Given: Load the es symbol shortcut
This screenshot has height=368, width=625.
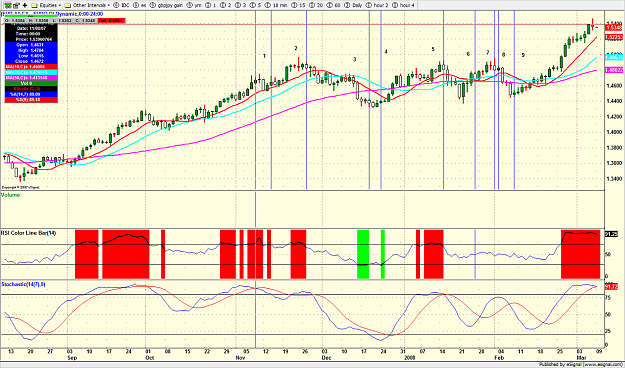Looking at the screenshot, I should [x=140, y=6].
